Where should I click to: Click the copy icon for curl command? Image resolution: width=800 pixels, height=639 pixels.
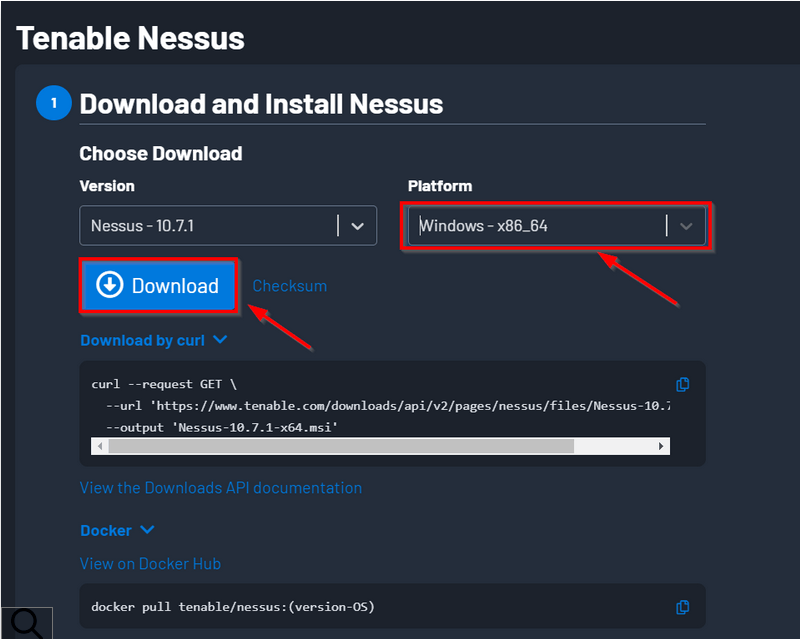683,384
